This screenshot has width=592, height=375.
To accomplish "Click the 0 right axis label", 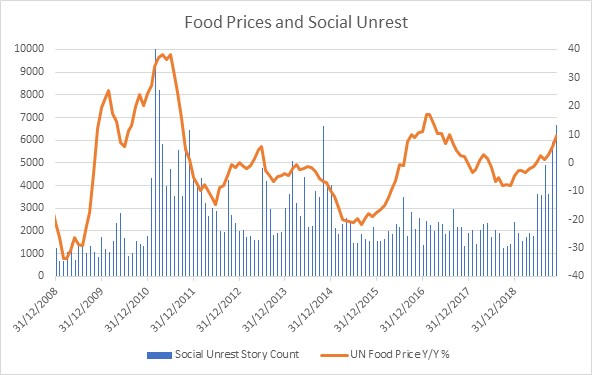I will pyautogui.click(x=570, y=162).
